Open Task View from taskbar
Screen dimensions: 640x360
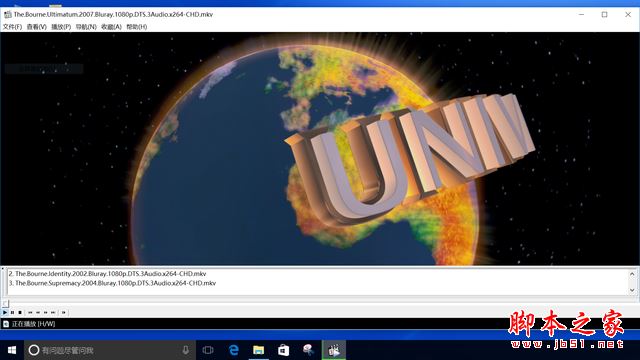click(x=208, y=350)
